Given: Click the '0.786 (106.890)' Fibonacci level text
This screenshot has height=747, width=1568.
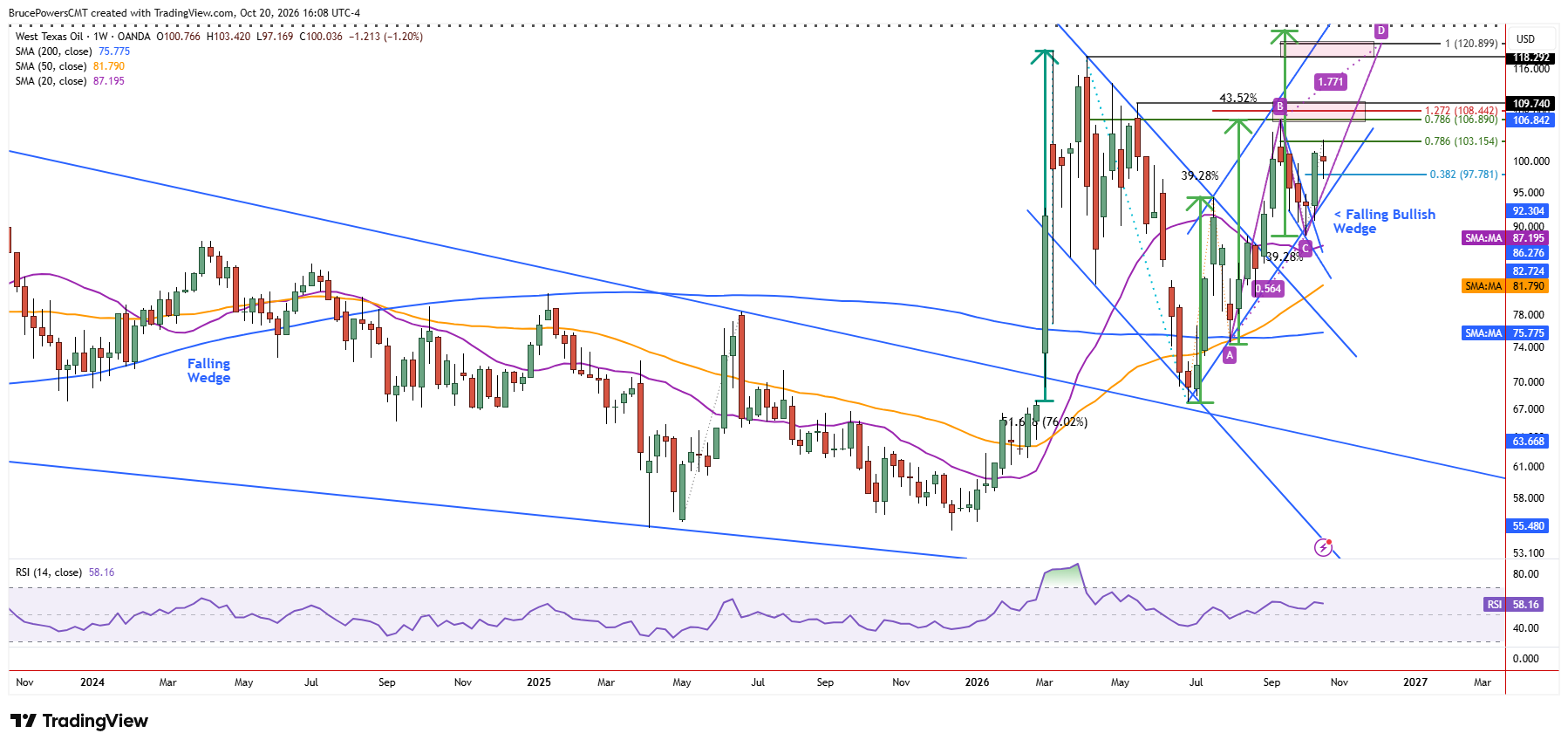Looking at the screenshot, I should tap(1462, 120).
